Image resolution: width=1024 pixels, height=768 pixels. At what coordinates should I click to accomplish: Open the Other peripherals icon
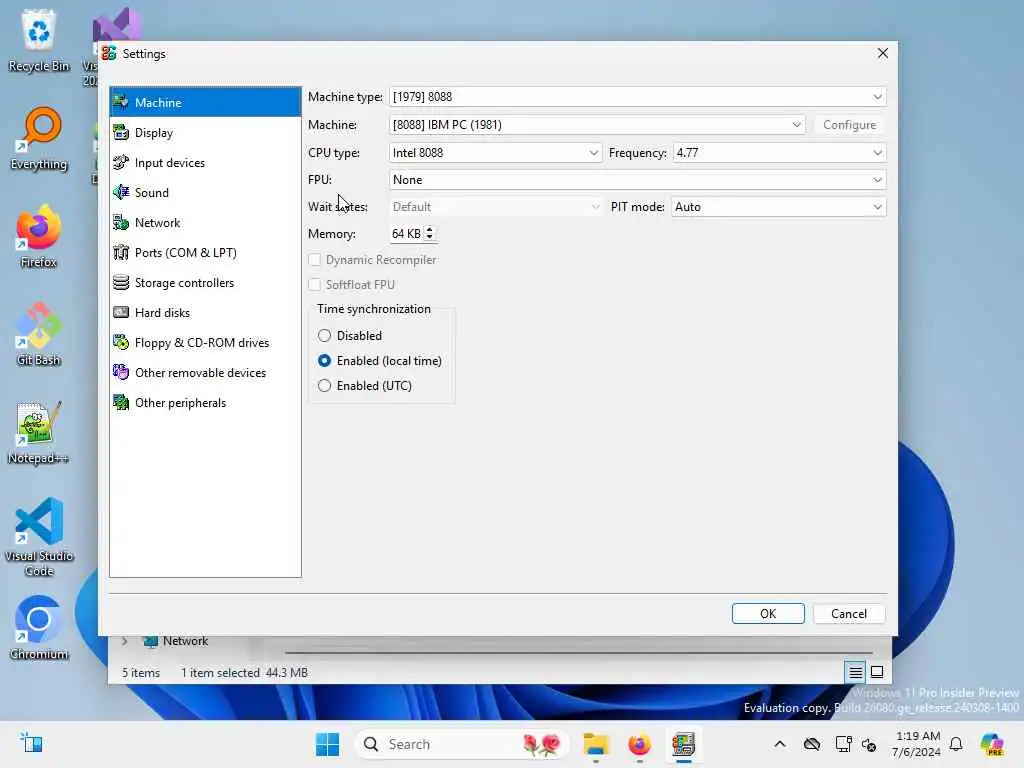pos(121,402)
